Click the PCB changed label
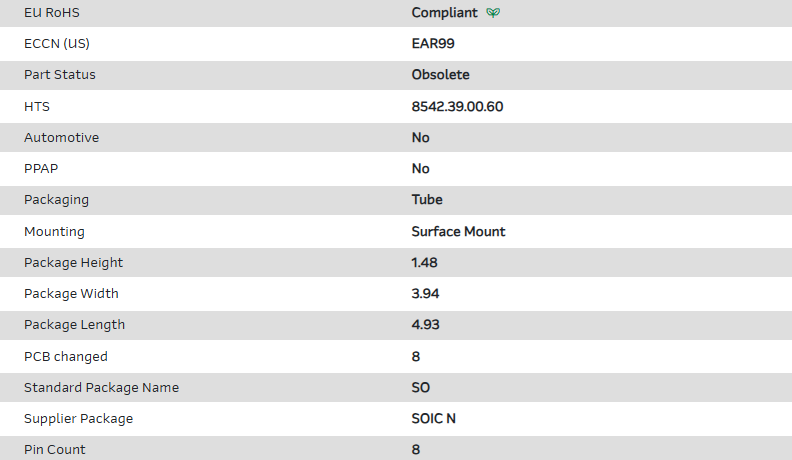Viewport: 792px width, 460px height. tap(66, 357)
